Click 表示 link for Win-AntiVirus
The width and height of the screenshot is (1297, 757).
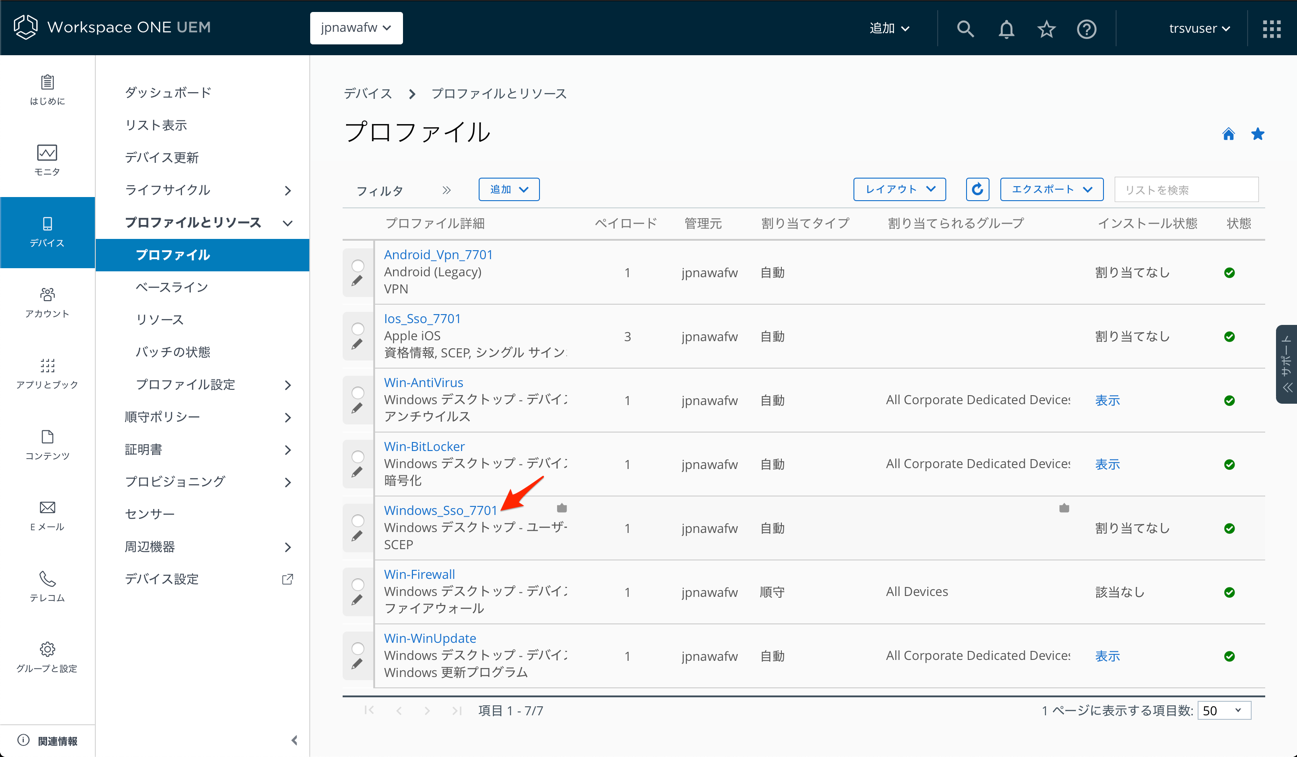pyautogui.click(x=1107, y=400)
